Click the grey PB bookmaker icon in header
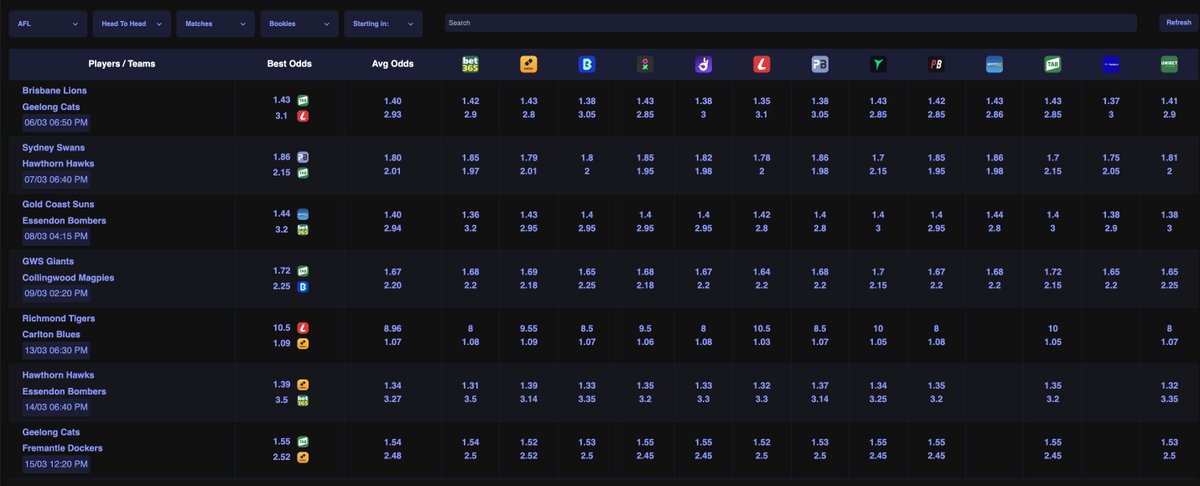This screenshot has width=1200, height=486. (820, 65)
